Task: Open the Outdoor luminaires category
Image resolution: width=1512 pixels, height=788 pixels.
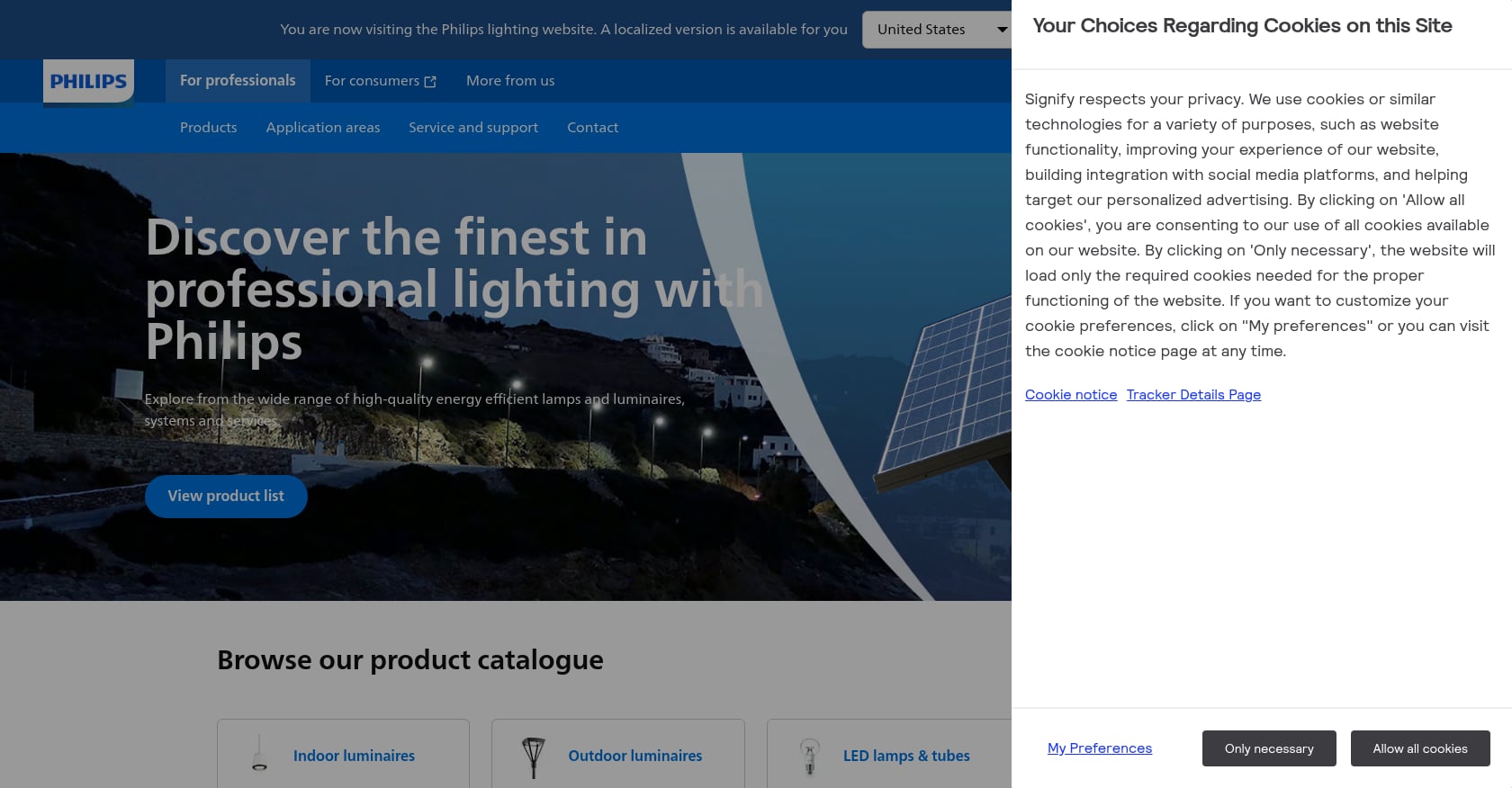Action: 618,754
